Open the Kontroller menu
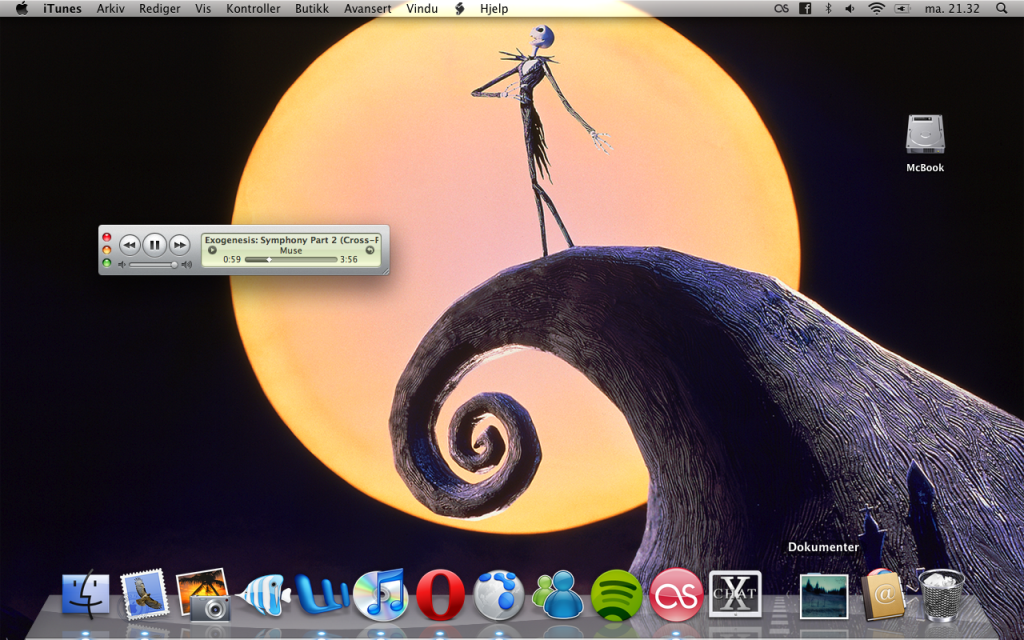Viewport: 1024px width, 640px height. click(253, 8)
